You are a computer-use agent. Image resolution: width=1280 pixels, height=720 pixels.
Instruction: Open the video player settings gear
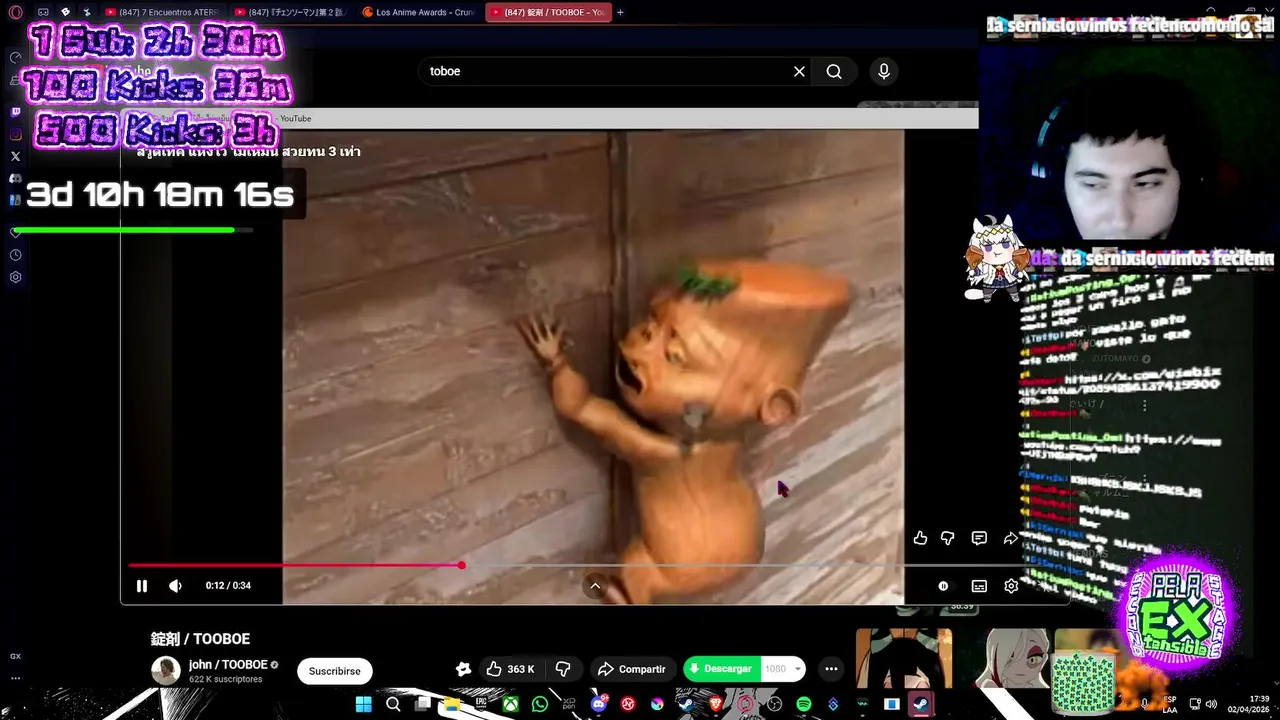[x=1011, y=586]
